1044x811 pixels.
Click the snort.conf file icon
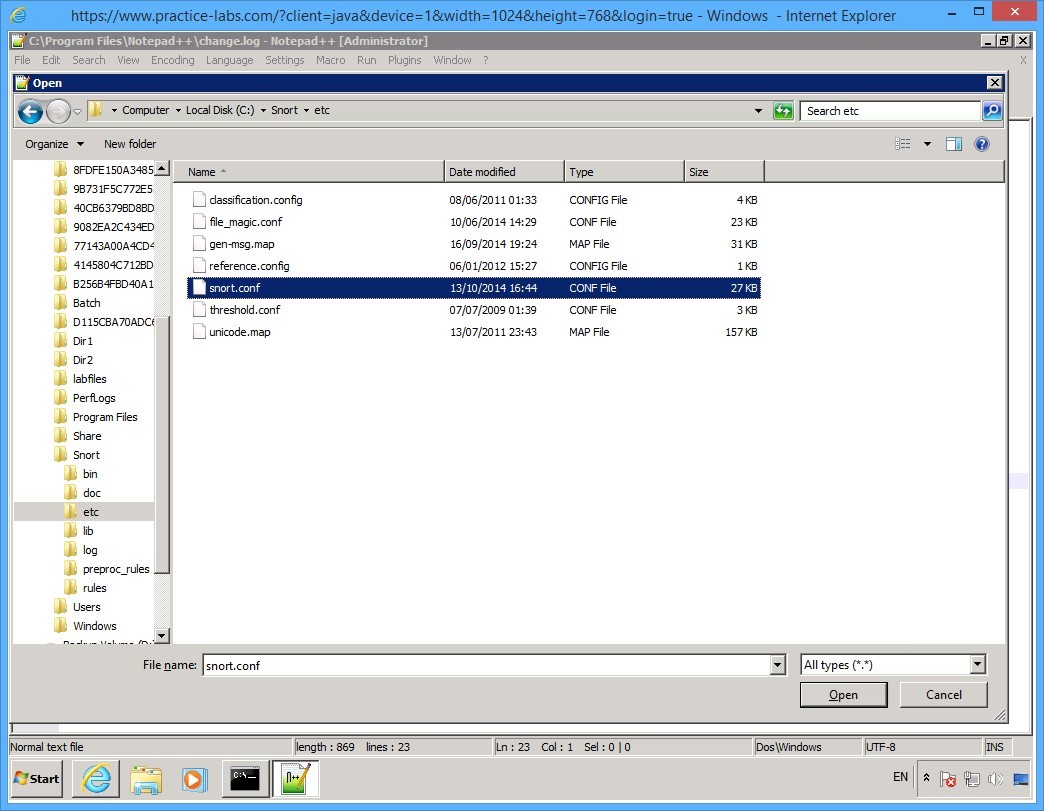tap(199, 288)
